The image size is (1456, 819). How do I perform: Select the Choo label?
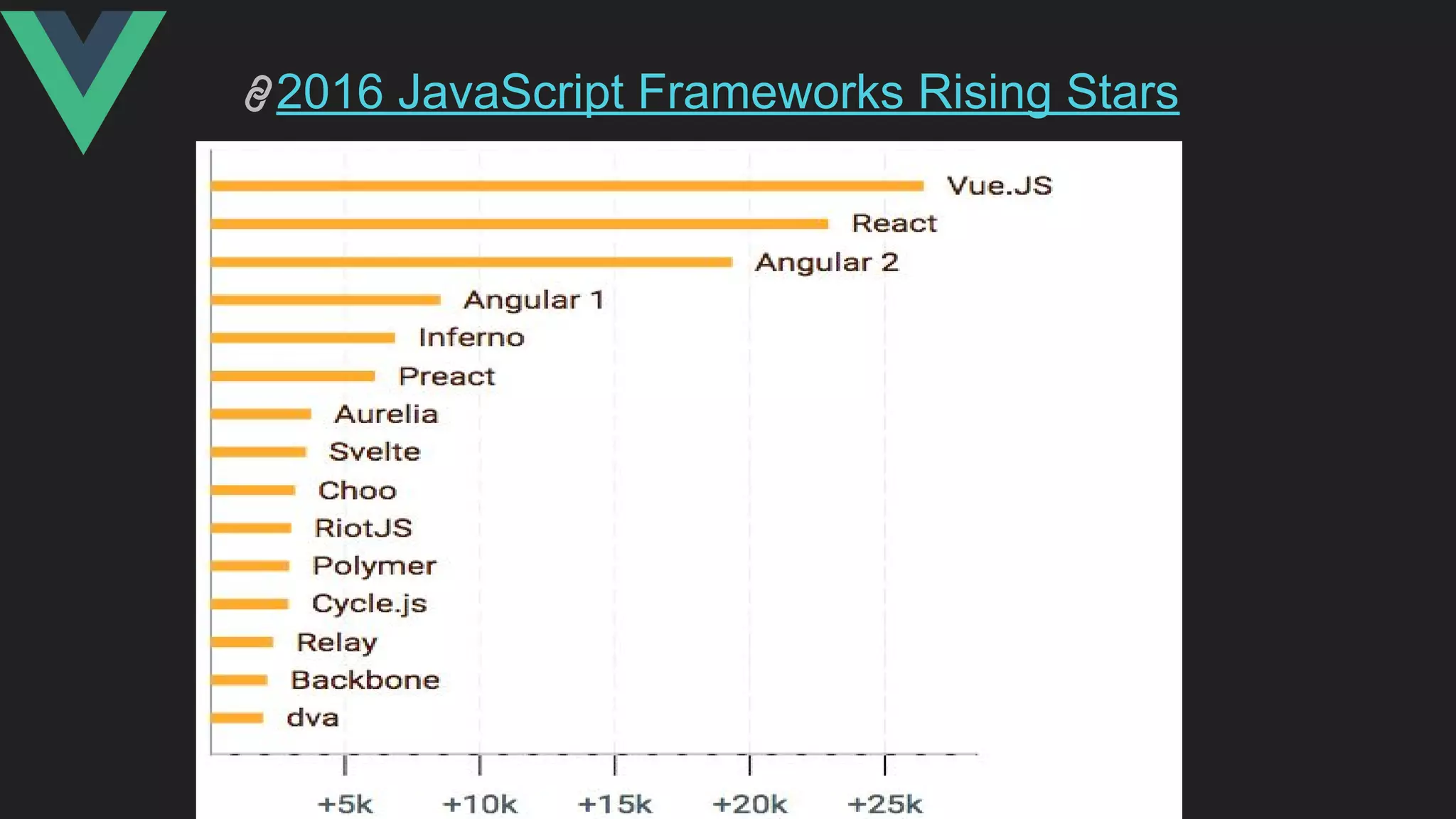(x=357, y=490)
